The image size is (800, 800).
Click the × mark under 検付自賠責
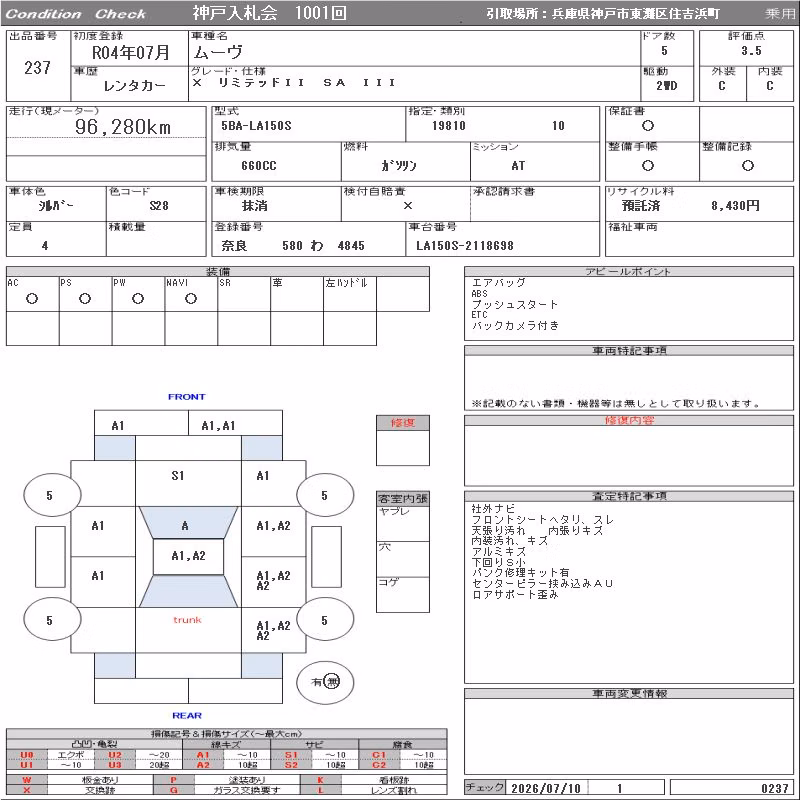408,206
